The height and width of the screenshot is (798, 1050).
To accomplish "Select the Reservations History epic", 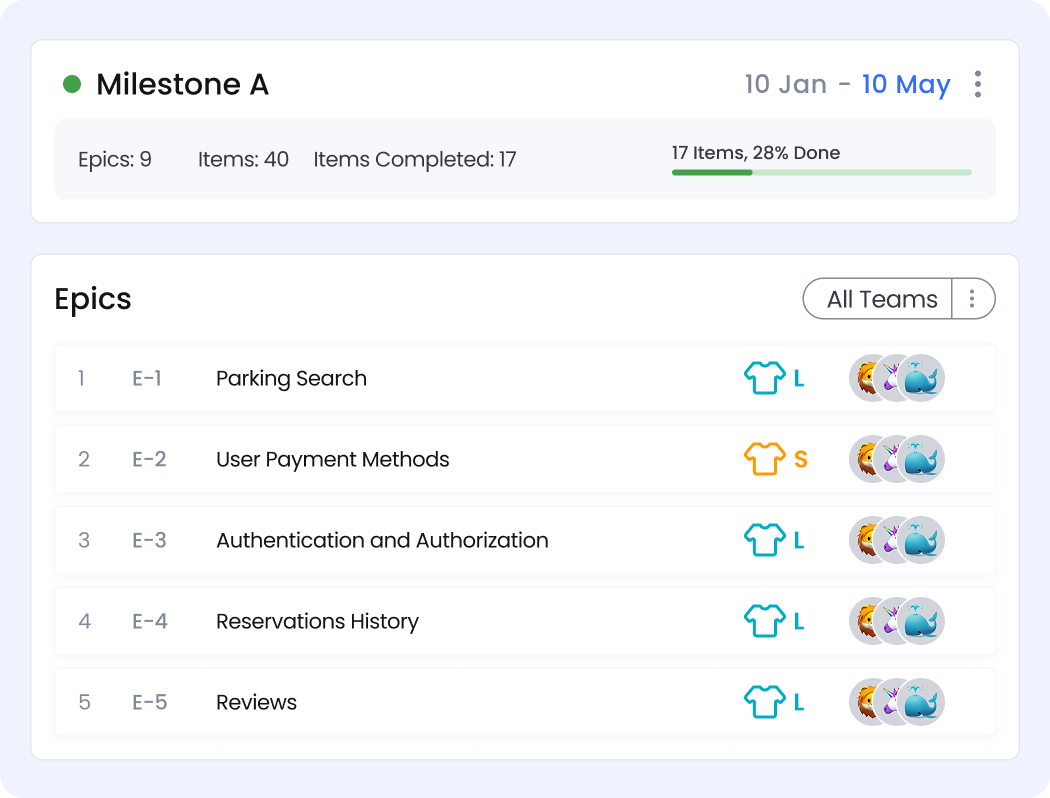I will (x=317, y=621).
